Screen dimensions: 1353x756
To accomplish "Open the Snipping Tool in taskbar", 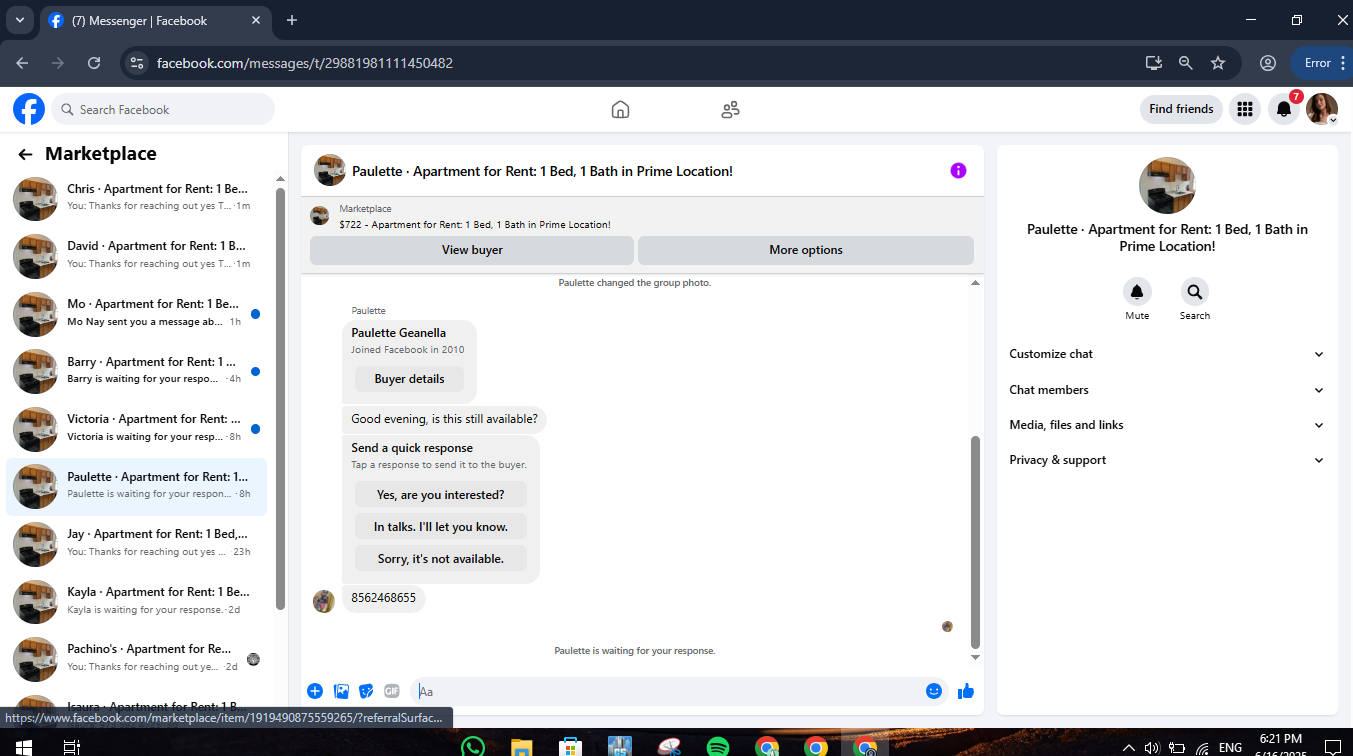I will coord(669,747).
